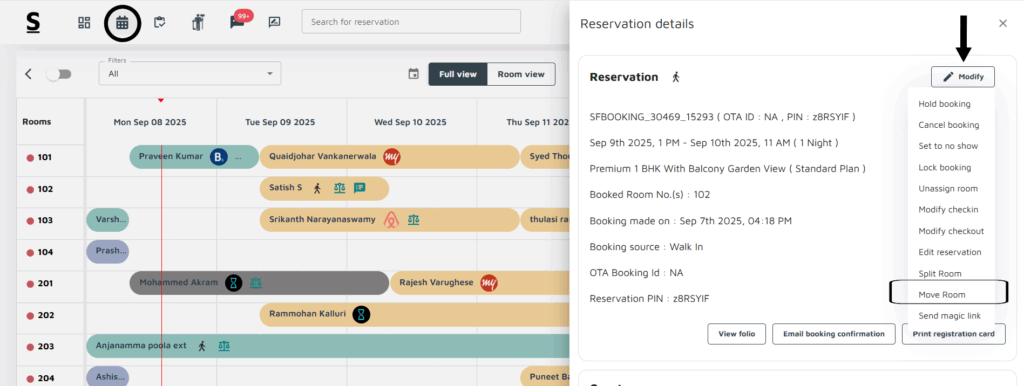Open the housekeeping clipboard icon
The image size is (1024, 386).
tap(159, 23)
